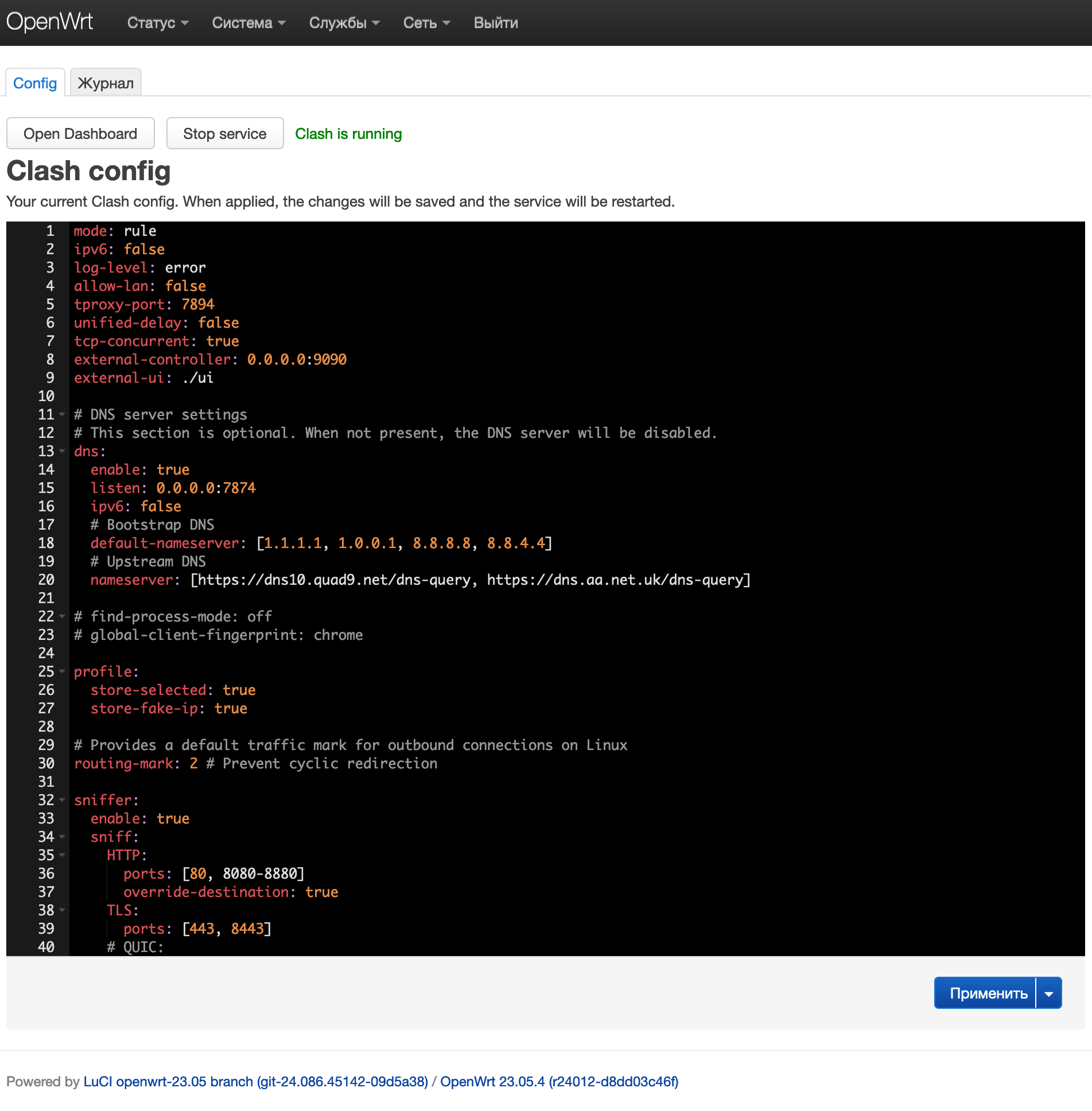Click the 'unified-delay: false' line

[x=157, y=323]
